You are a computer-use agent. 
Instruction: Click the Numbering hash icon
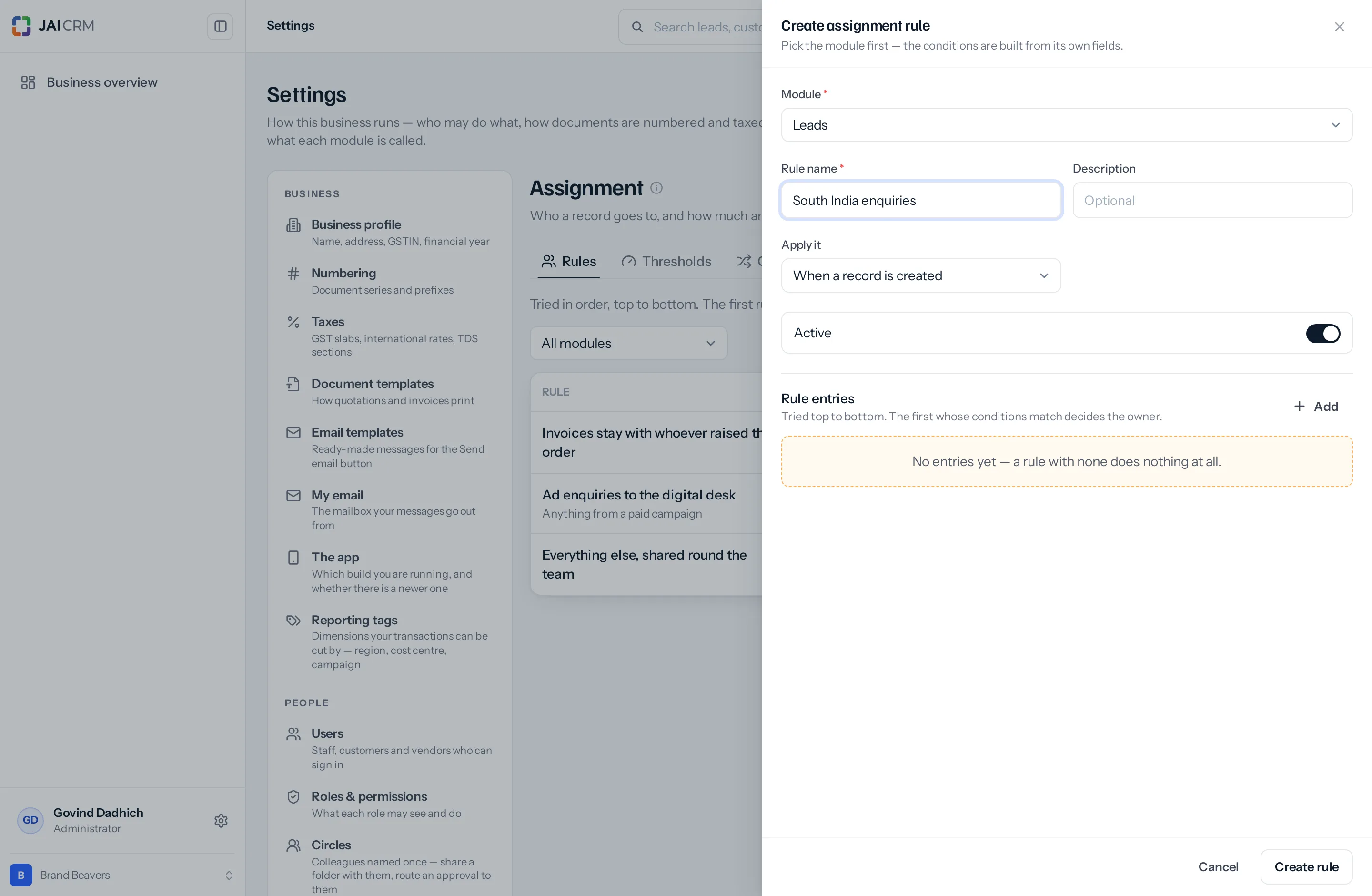(x=293, y=273)
